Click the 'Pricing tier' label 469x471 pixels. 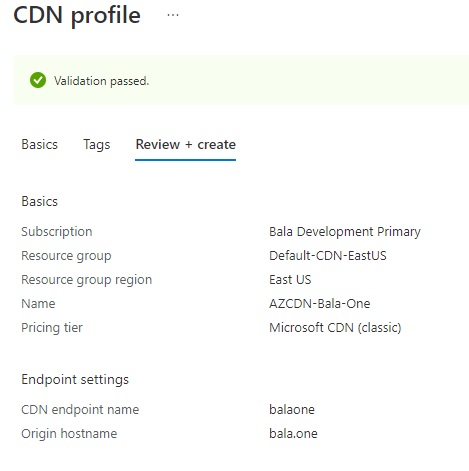[x=52, y=328]
